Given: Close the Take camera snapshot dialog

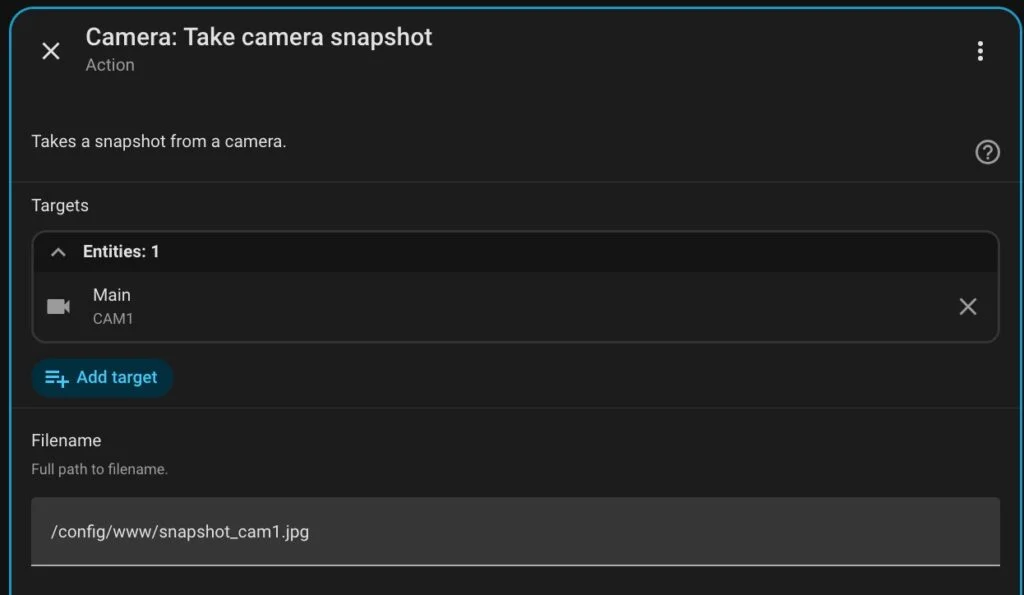Looking at the screenshot, I should (51, 51).
